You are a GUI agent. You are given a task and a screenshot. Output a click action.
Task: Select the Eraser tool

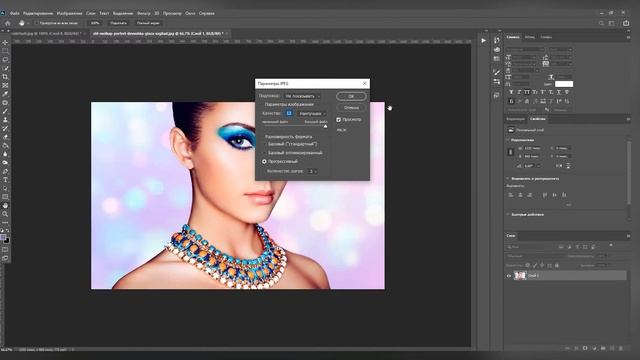click(x=5, y=137)
